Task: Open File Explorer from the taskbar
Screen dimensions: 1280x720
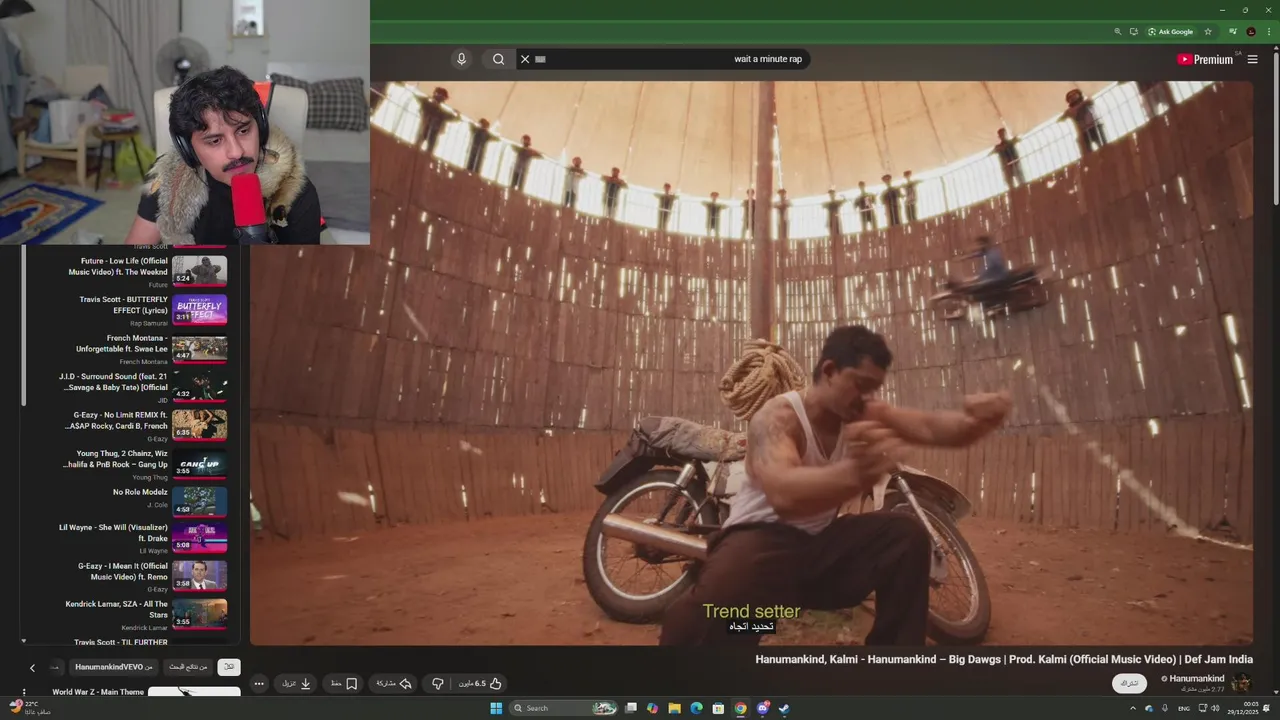Action: (674, 708)
